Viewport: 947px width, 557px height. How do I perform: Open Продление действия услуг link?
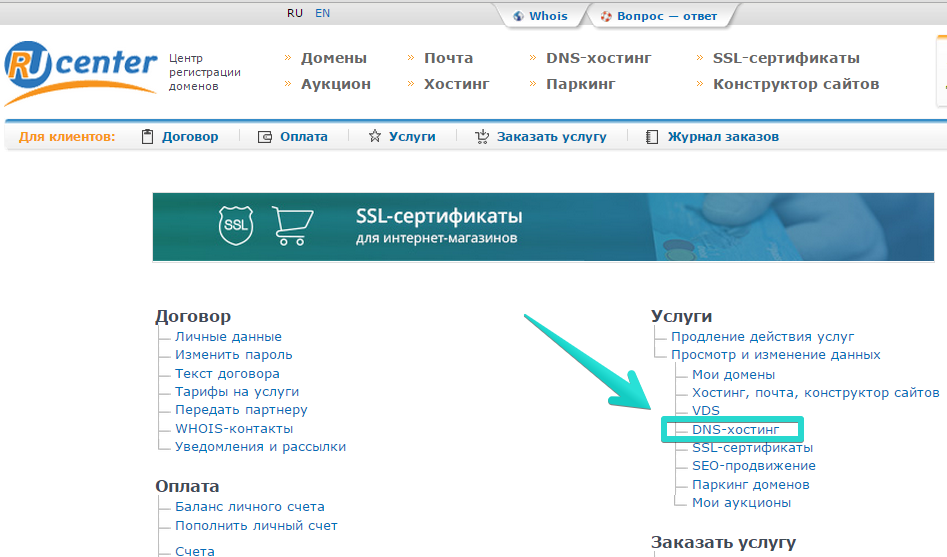[x=762, y=336]
